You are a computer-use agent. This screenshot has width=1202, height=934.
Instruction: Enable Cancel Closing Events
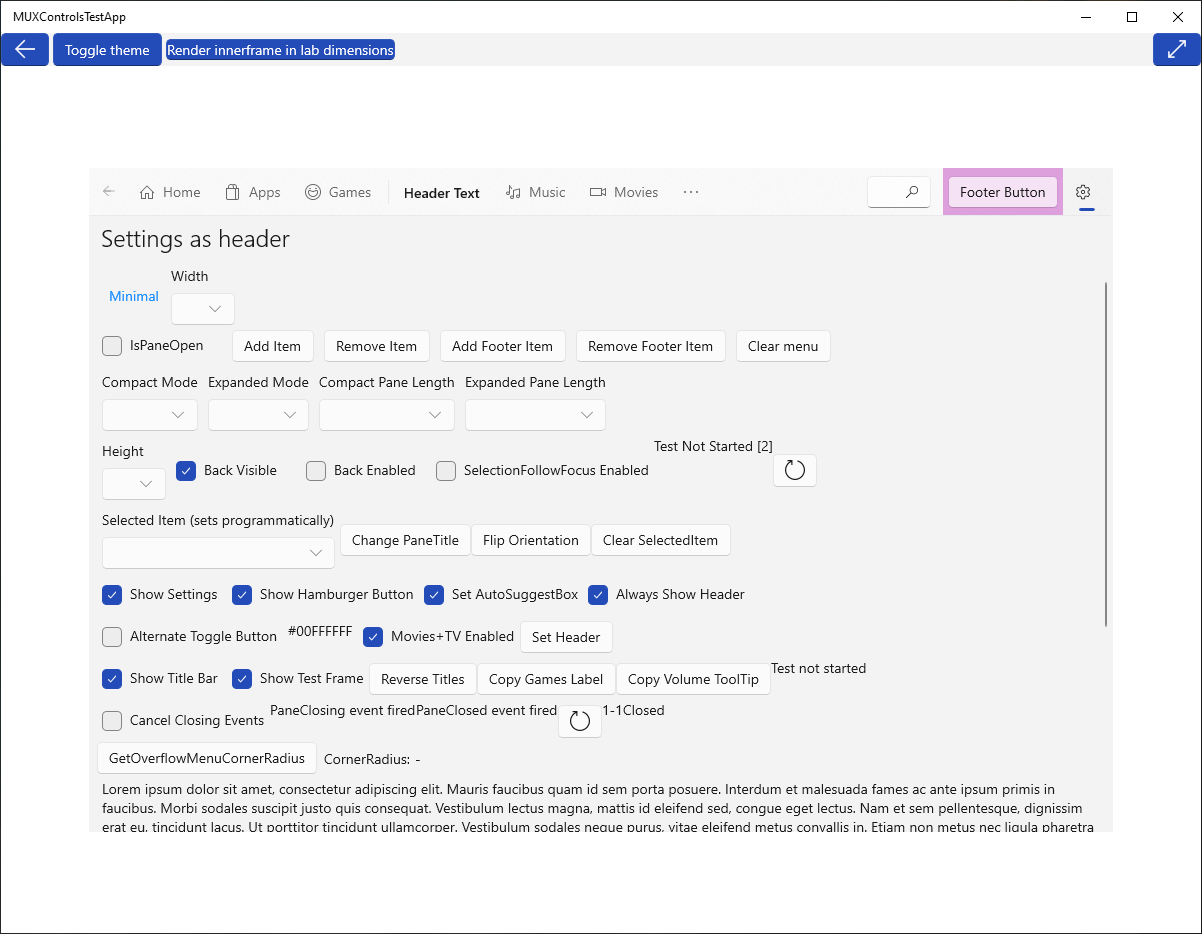point(112,720)
